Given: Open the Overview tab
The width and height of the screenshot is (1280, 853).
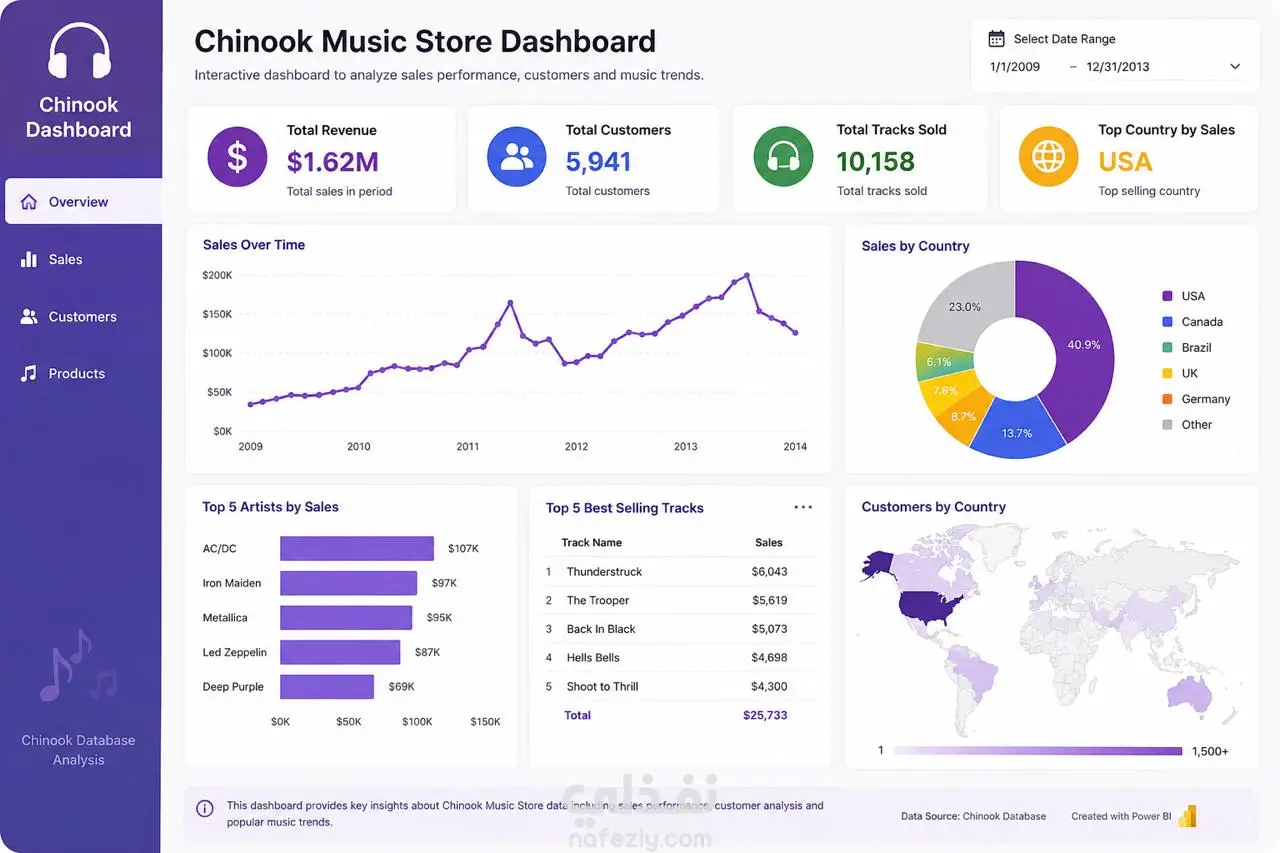Looking at the screenshot, I should [81, 201].
